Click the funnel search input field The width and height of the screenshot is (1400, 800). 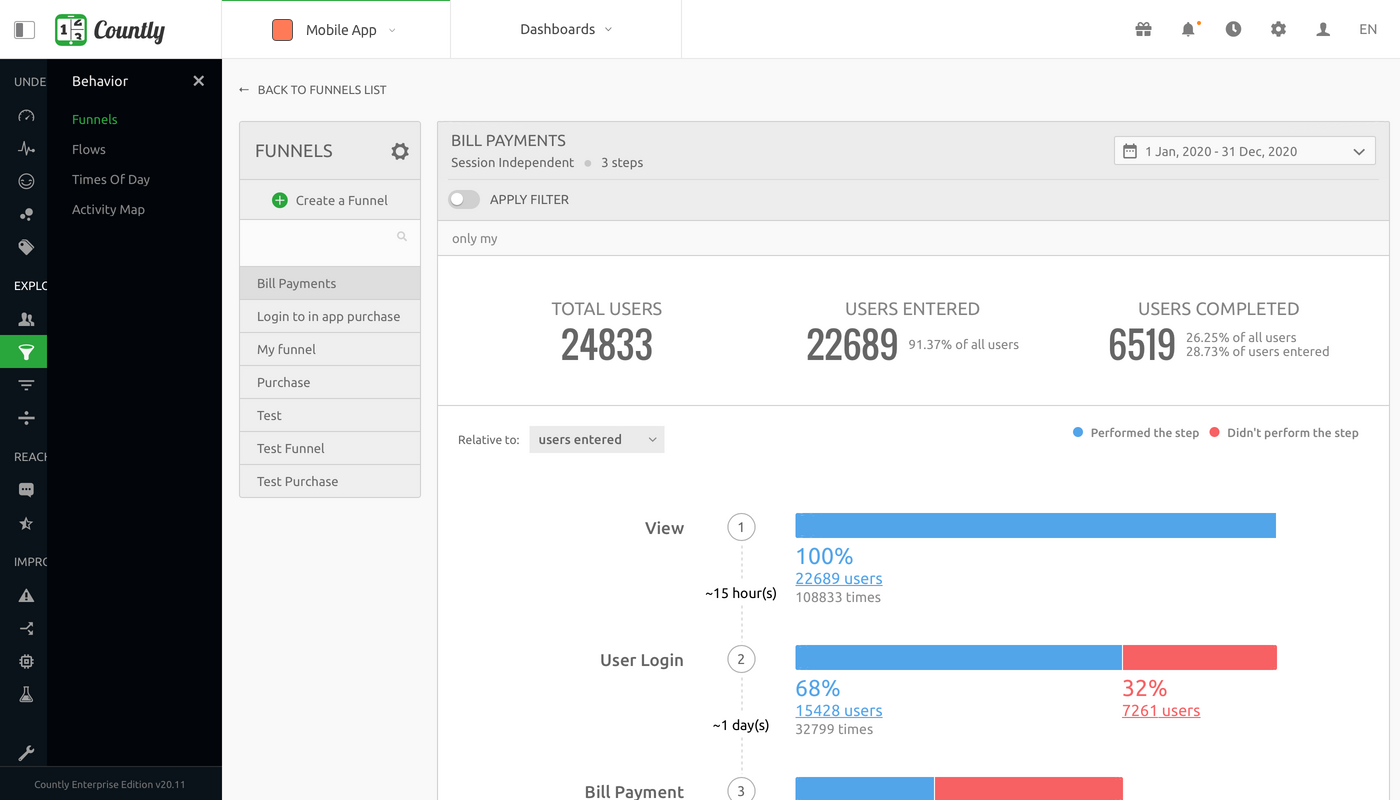tap(320, 238)
